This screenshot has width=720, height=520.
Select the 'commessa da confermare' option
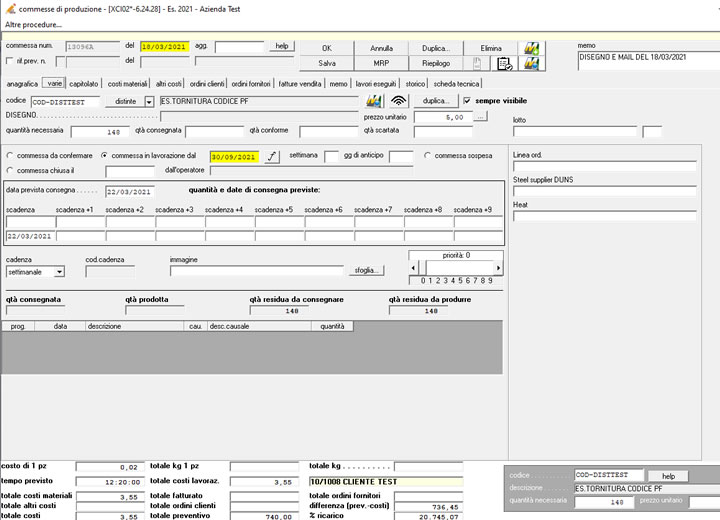click(x=10, y=156)
